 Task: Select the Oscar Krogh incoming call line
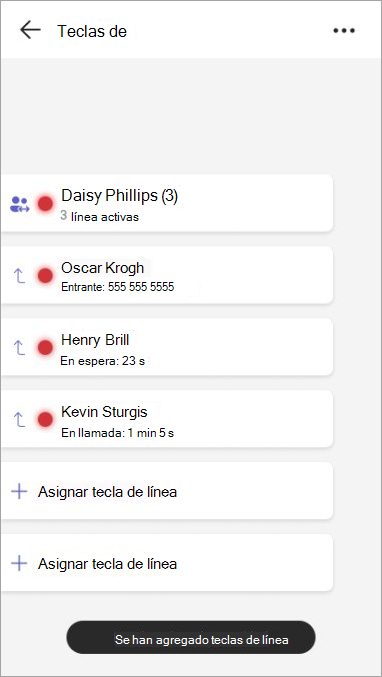167,275
